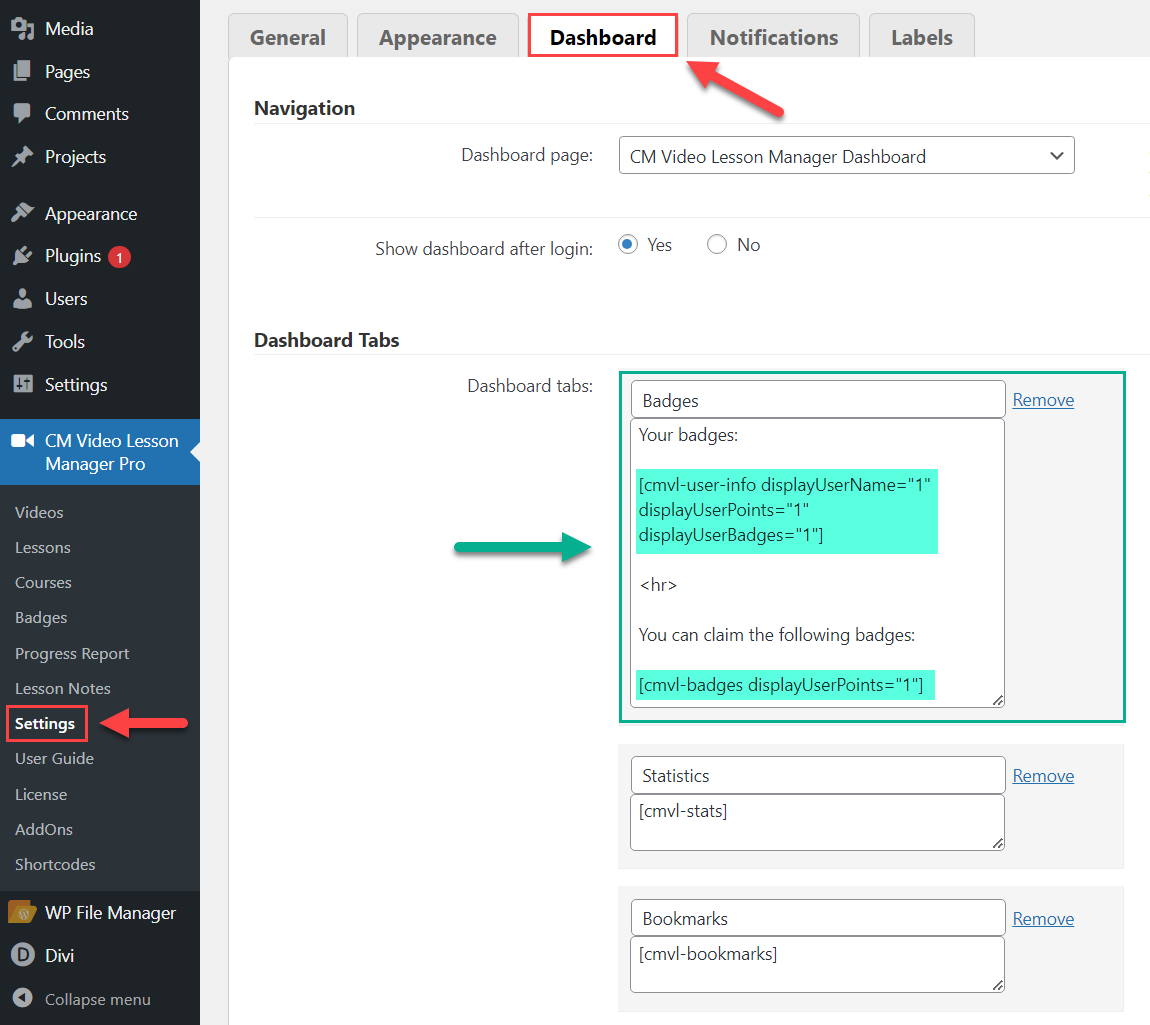The height and width of the screenshot is (1025, 1150).
Task: Open Lesson Notes submenu item
Action: 62,688
